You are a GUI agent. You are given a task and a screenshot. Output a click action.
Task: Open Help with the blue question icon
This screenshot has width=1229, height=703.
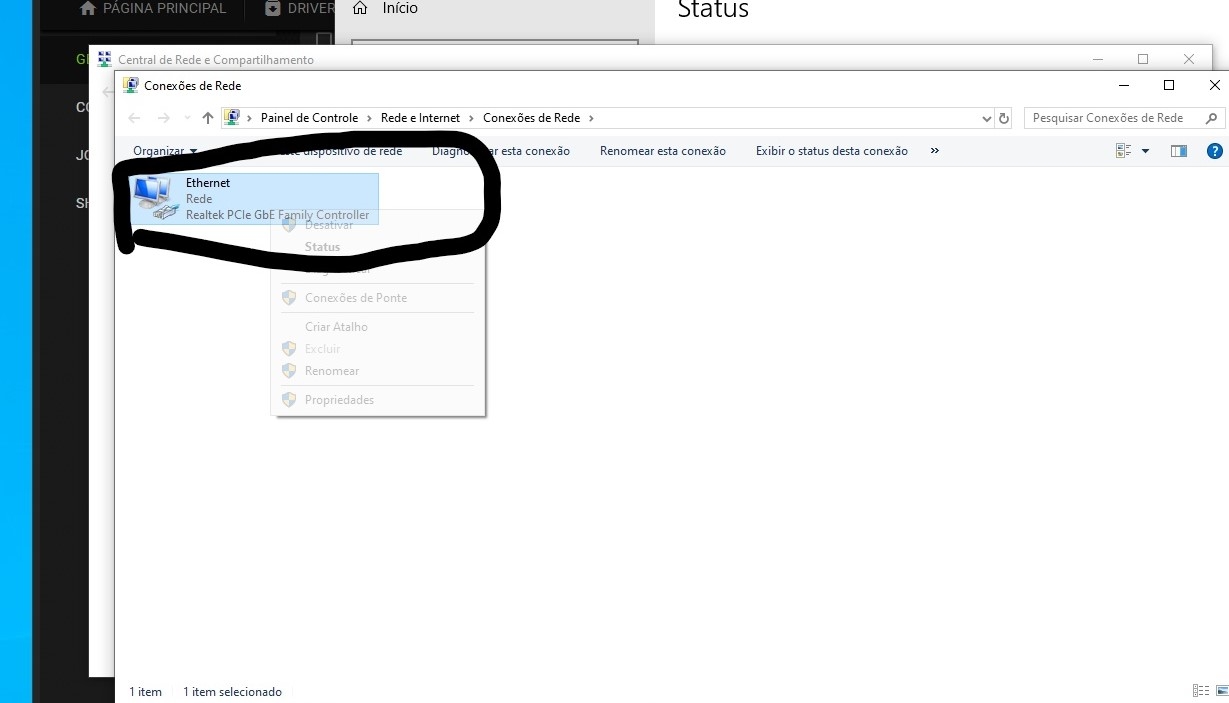1215,151
